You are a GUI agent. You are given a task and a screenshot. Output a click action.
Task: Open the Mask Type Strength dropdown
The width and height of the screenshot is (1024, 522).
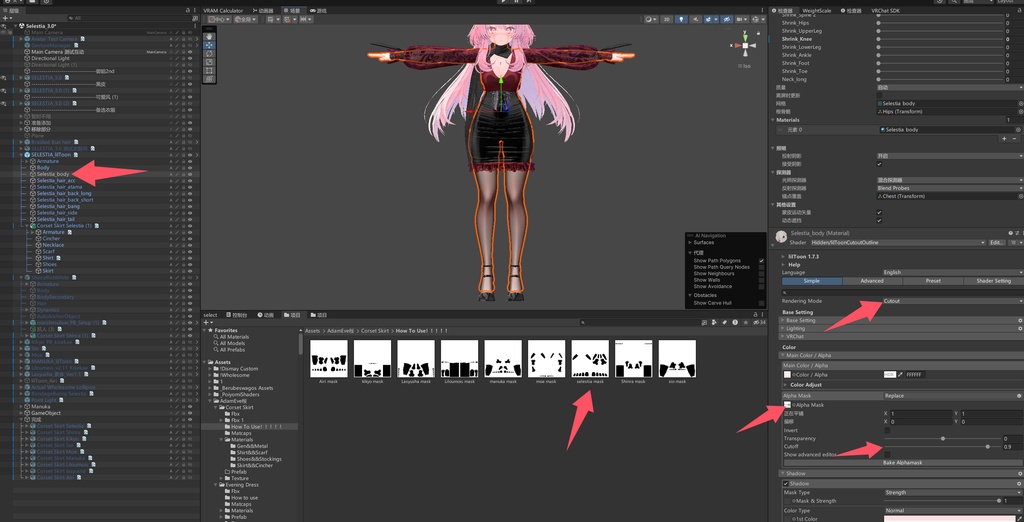pos(952,493)
